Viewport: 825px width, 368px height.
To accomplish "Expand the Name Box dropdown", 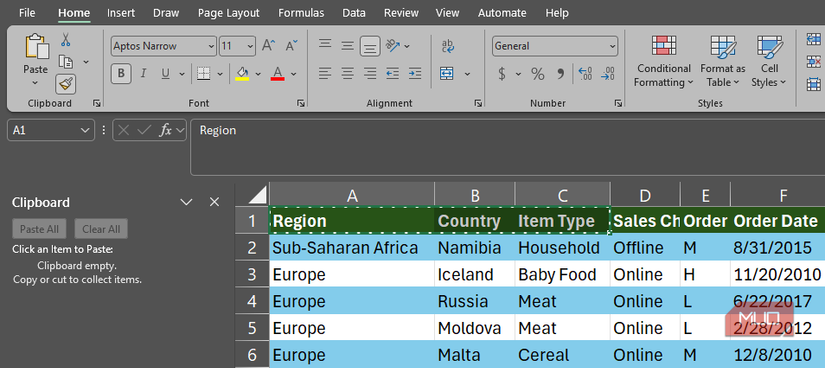I will point(85,130).
